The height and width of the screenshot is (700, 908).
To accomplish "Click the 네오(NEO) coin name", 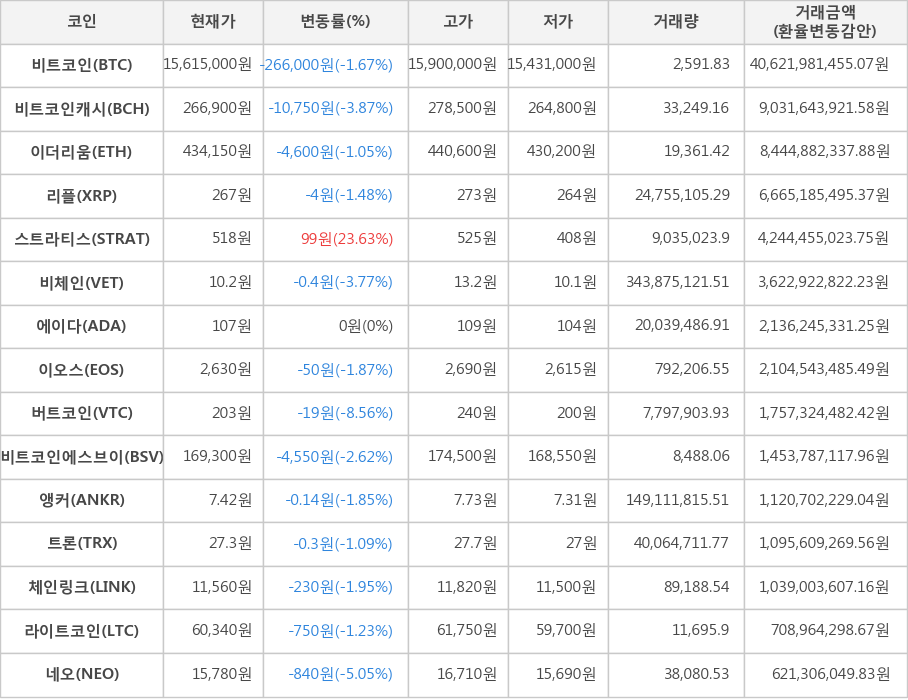I will [82, 674].
